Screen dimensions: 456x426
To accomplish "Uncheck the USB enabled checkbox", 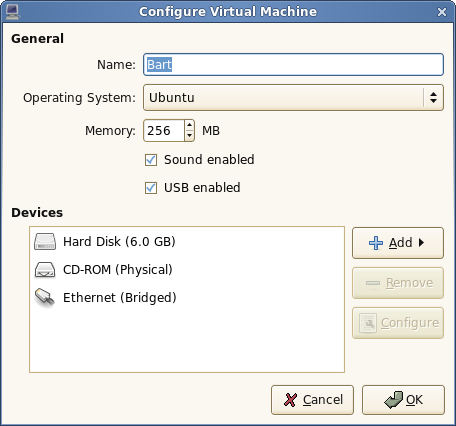I will (151, 188).
